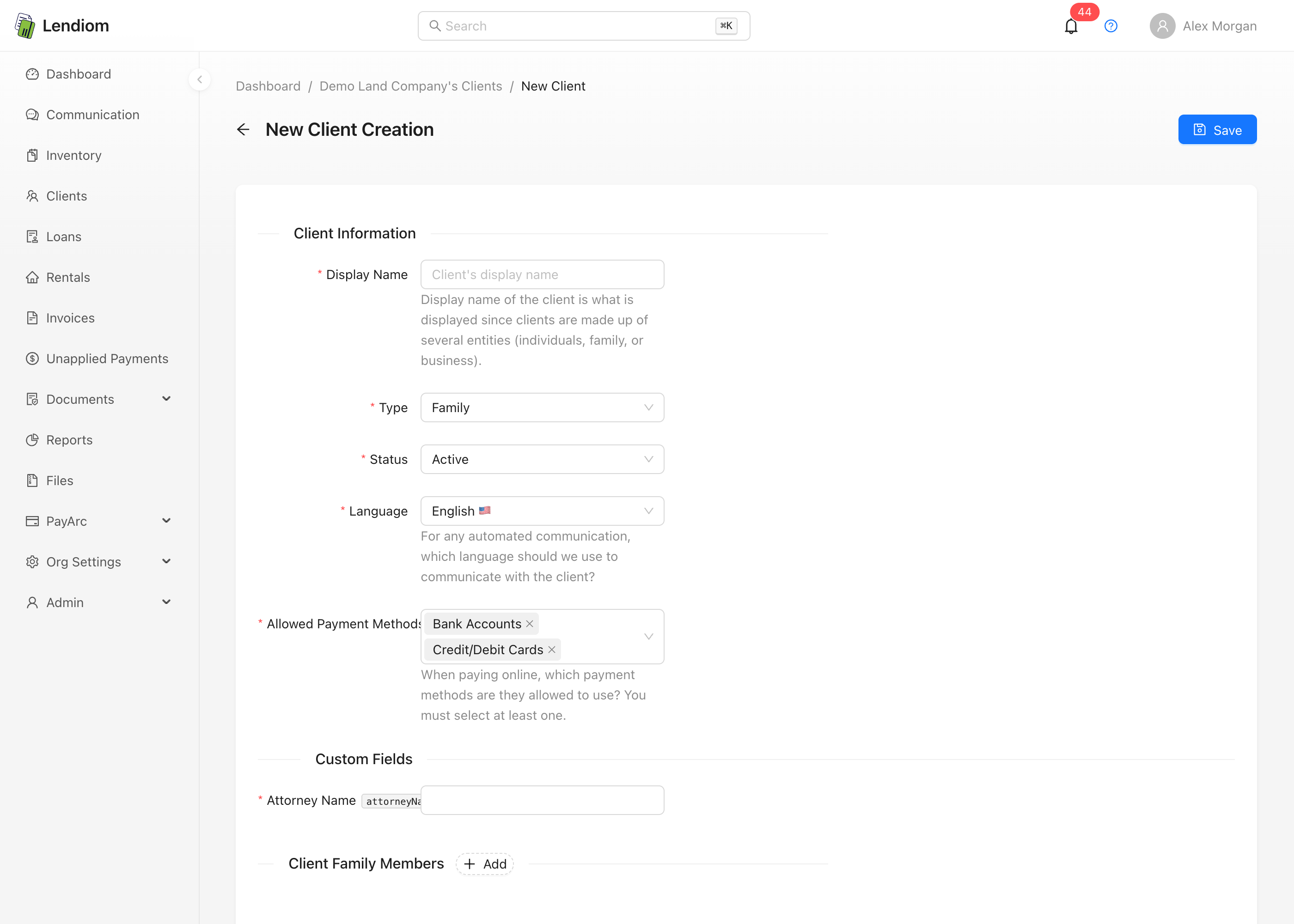This screenshot has width=1294, height=924.
Task: Expand the Org Settings submenu chevron
Action: tap(166, 562)
